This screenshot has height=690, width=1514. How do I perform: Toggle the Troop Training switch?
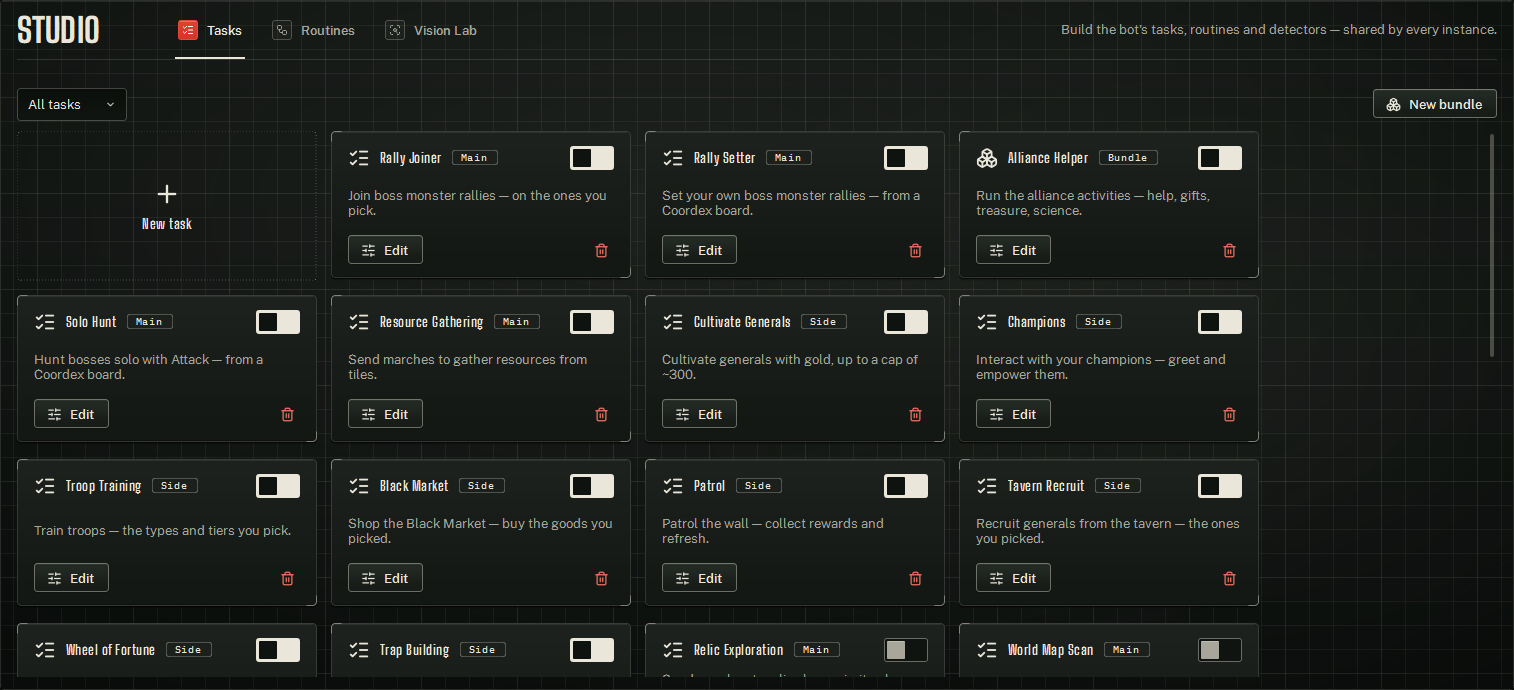point(278,486)
